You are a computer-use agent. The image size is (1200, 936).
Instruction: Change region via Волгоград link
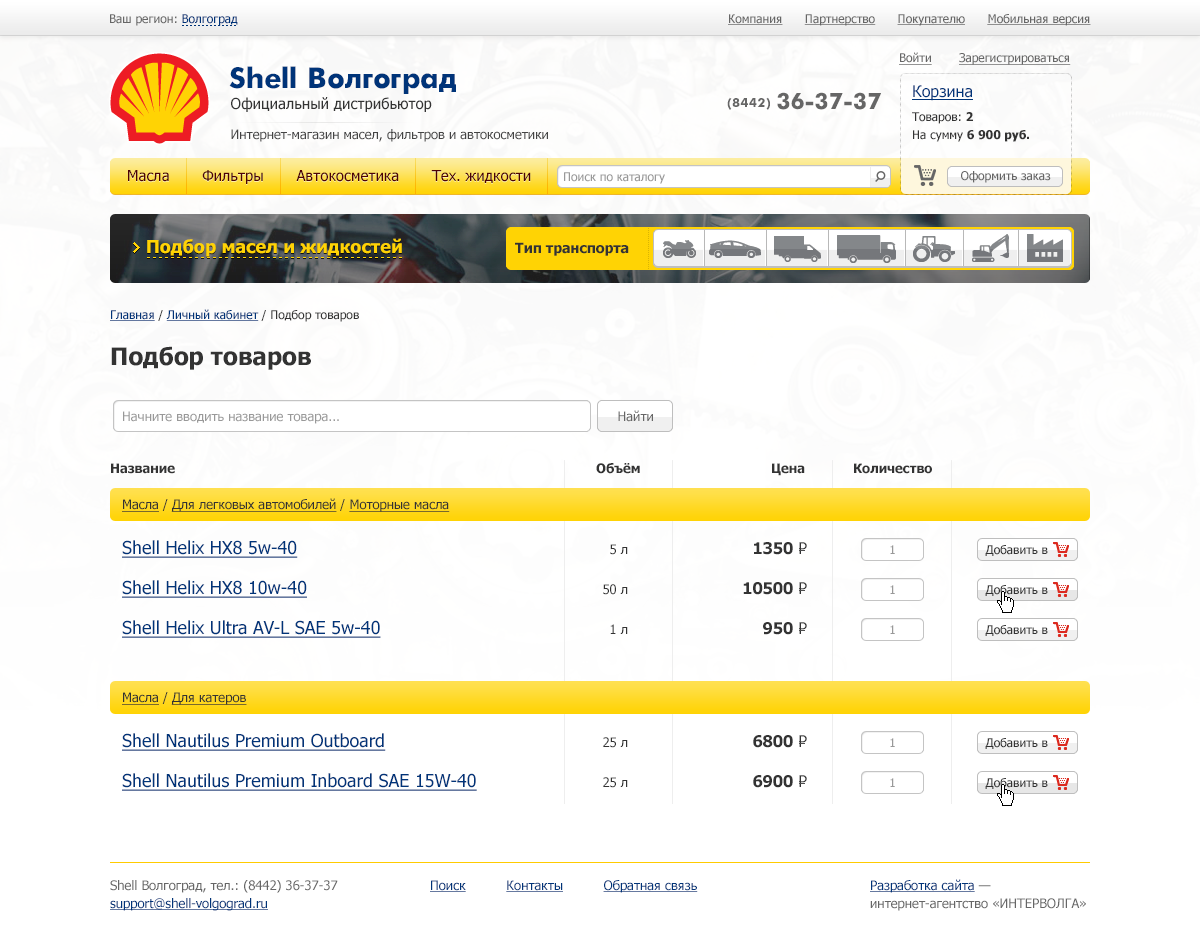(x=210, y=19)
